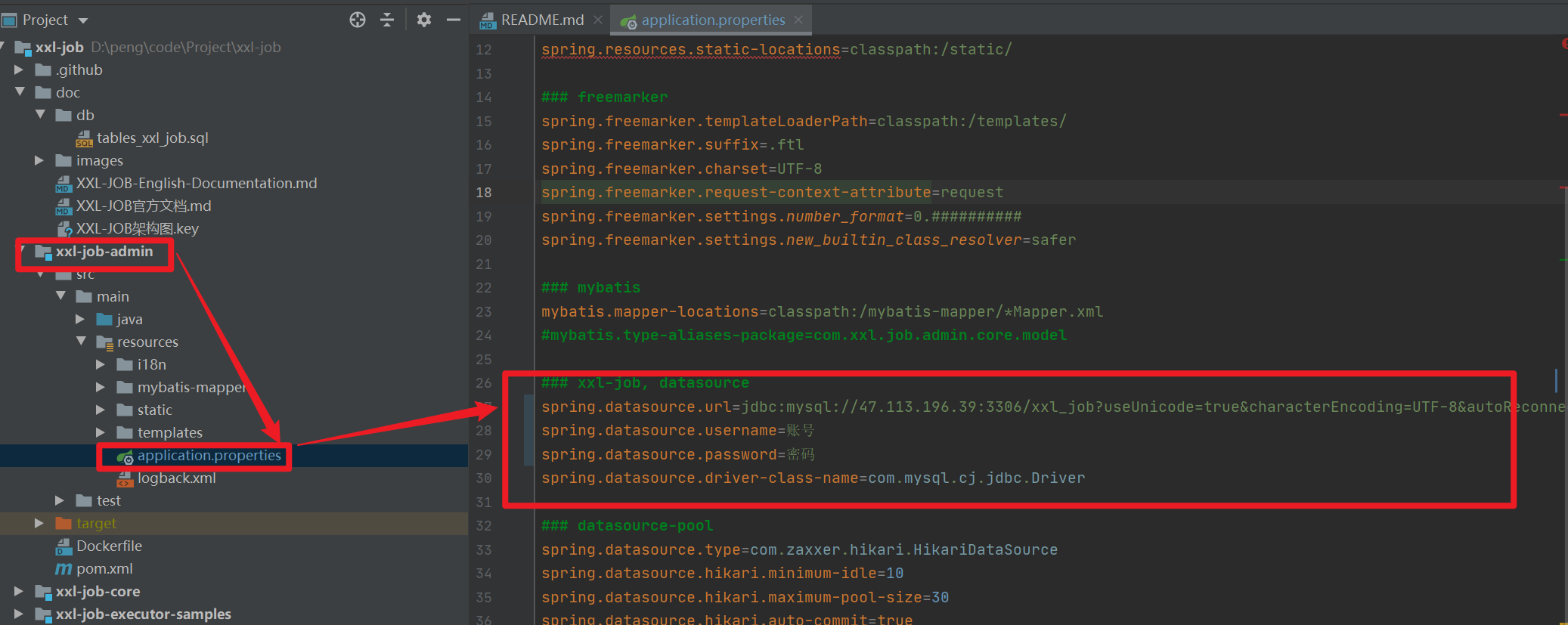This screenshot has height=625, width=1568.
Task: Collapse the resources folder
Action: point(81,342)
